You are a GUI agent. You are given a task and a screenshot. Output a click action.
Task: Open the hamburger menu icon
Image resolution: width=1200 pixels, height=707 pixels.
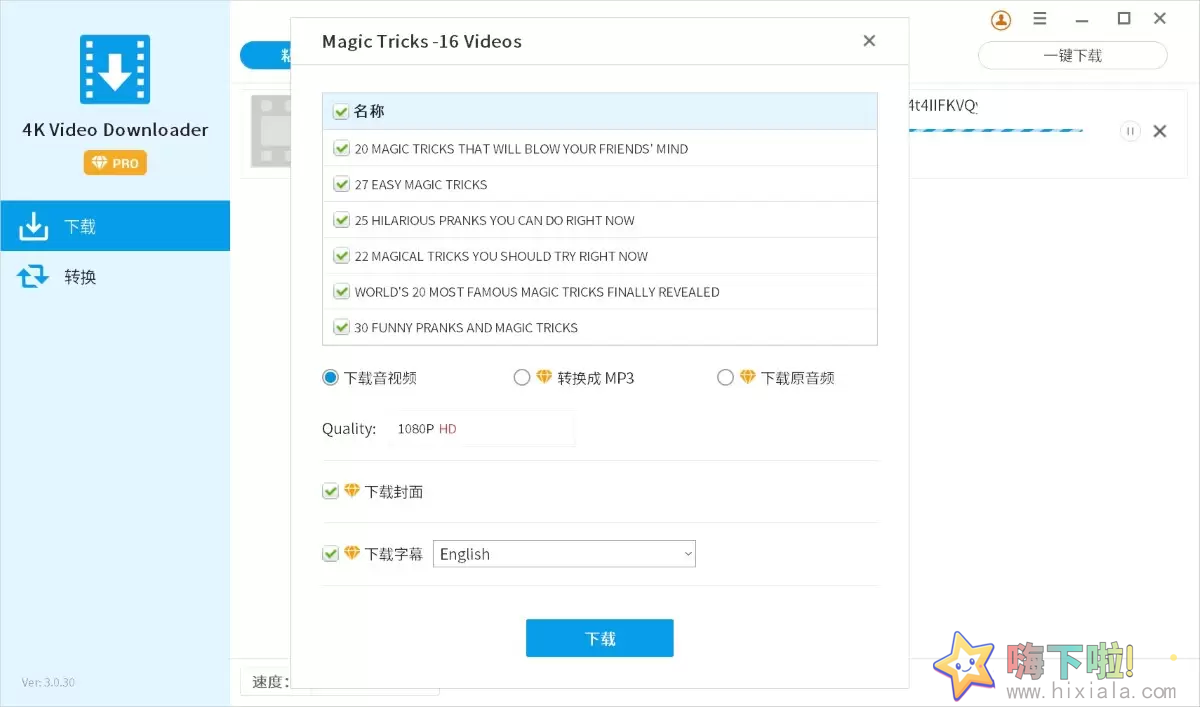pos(1040,19)
